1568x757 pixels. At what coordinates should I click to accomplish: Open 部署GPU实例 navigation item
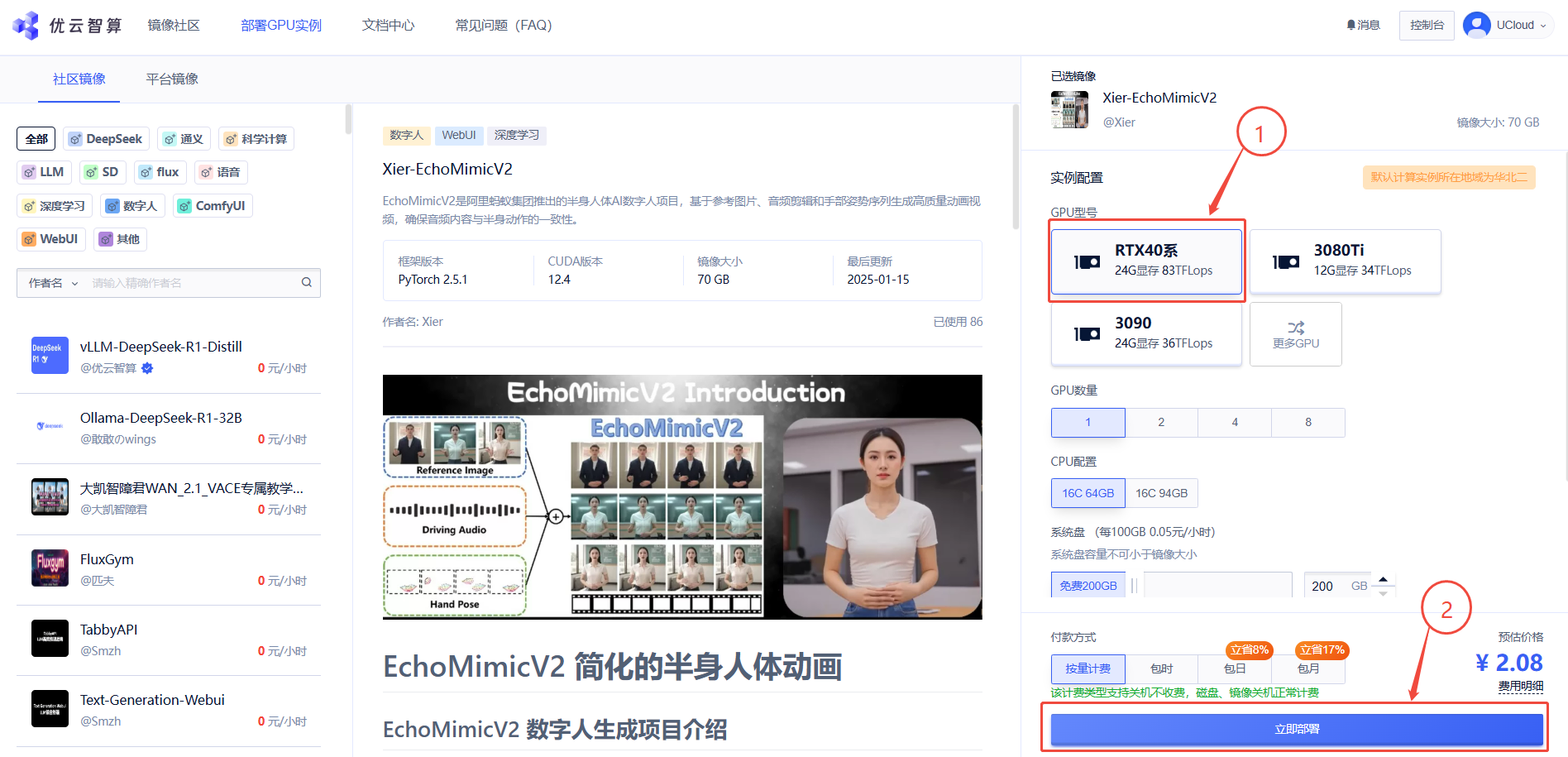pyautogui.click(x=281, y=26)
